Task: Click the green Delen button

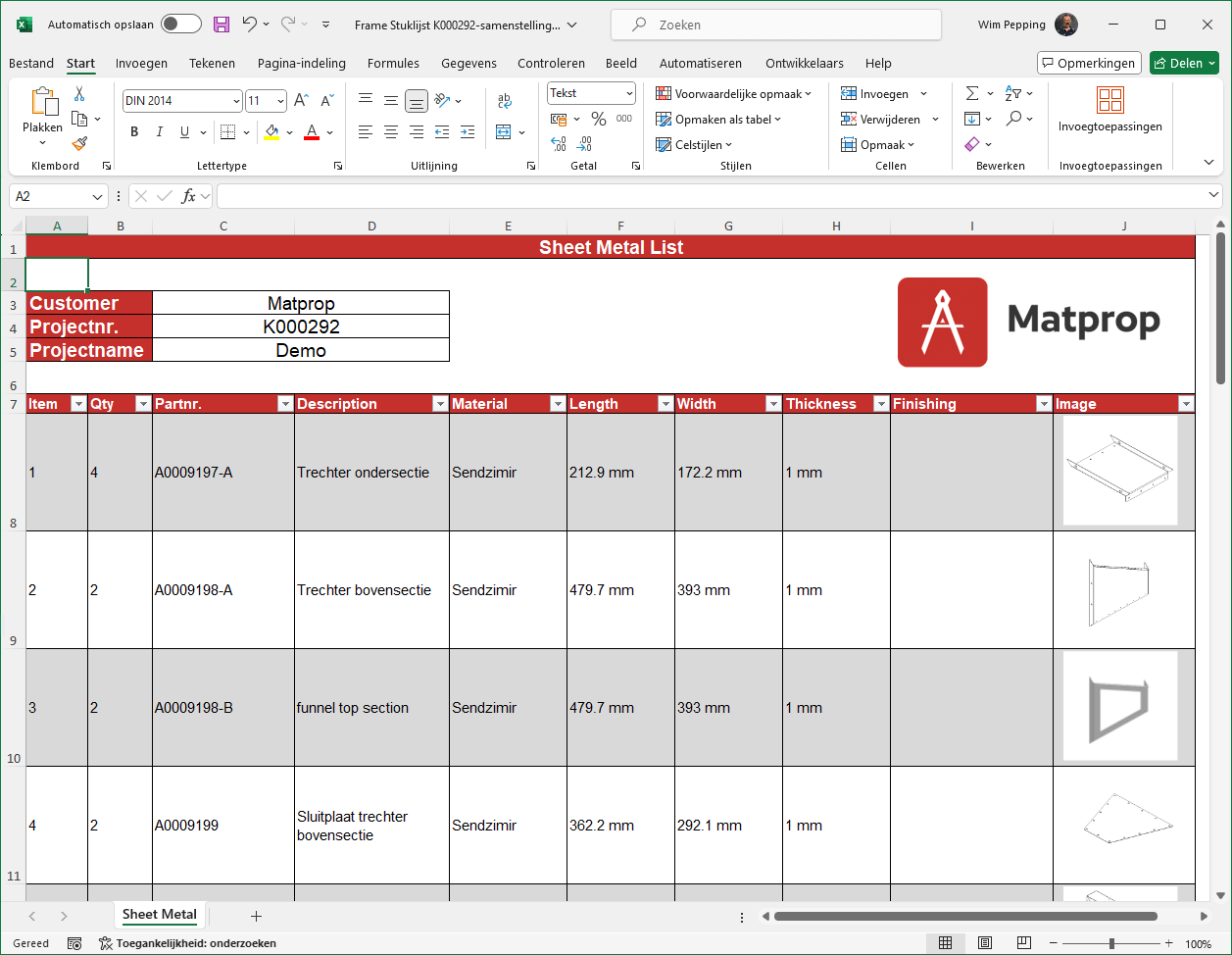Action: 1184,63
